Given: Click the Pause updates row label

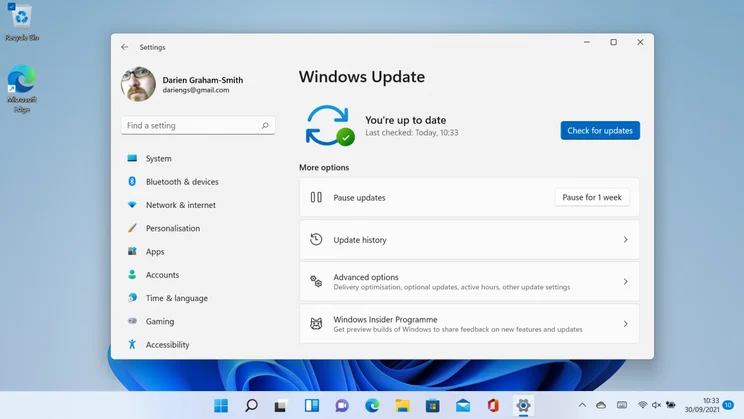Looking at the screenshot, I should point(359,197).
